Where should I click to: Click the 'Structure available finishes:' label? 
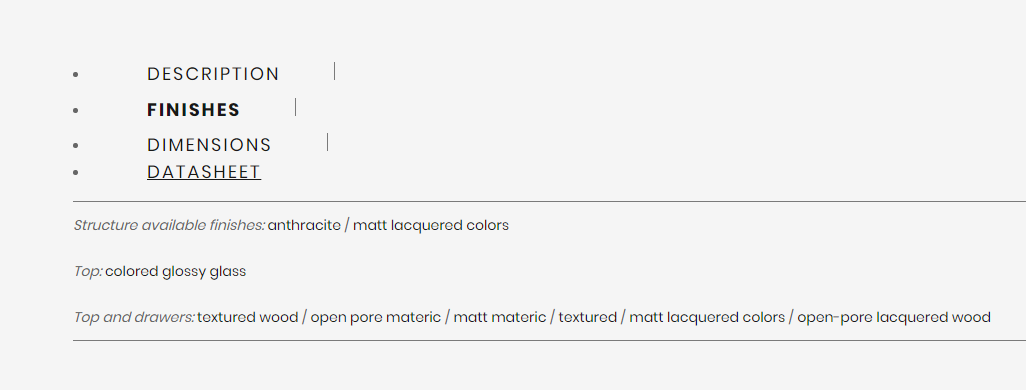(x=169, y=226)
